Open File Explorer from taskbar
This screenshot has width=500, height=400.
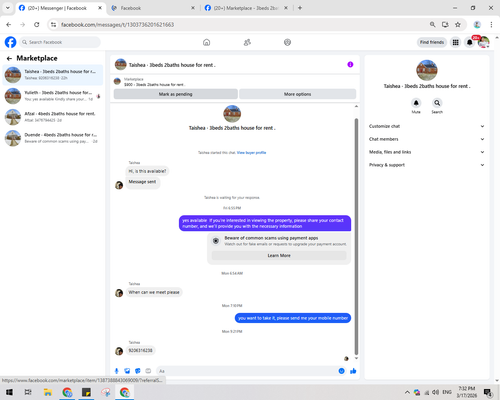[48, 392]
